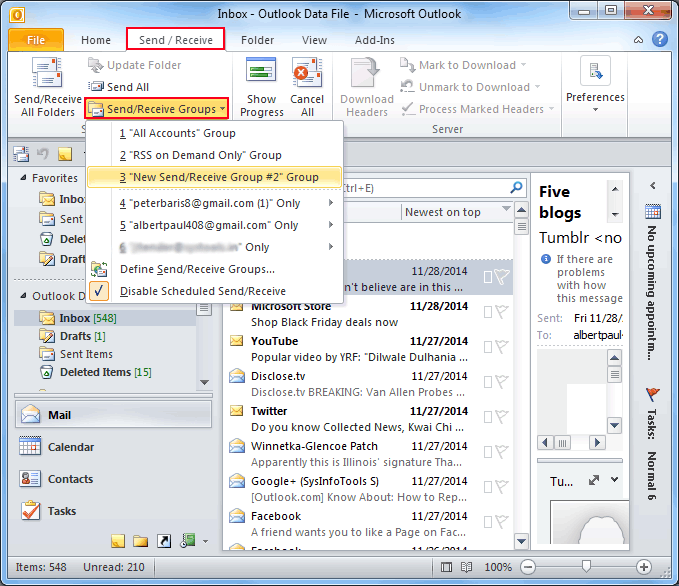Click the Shortcuts icon in navigation bar

[x=164, y=541]
